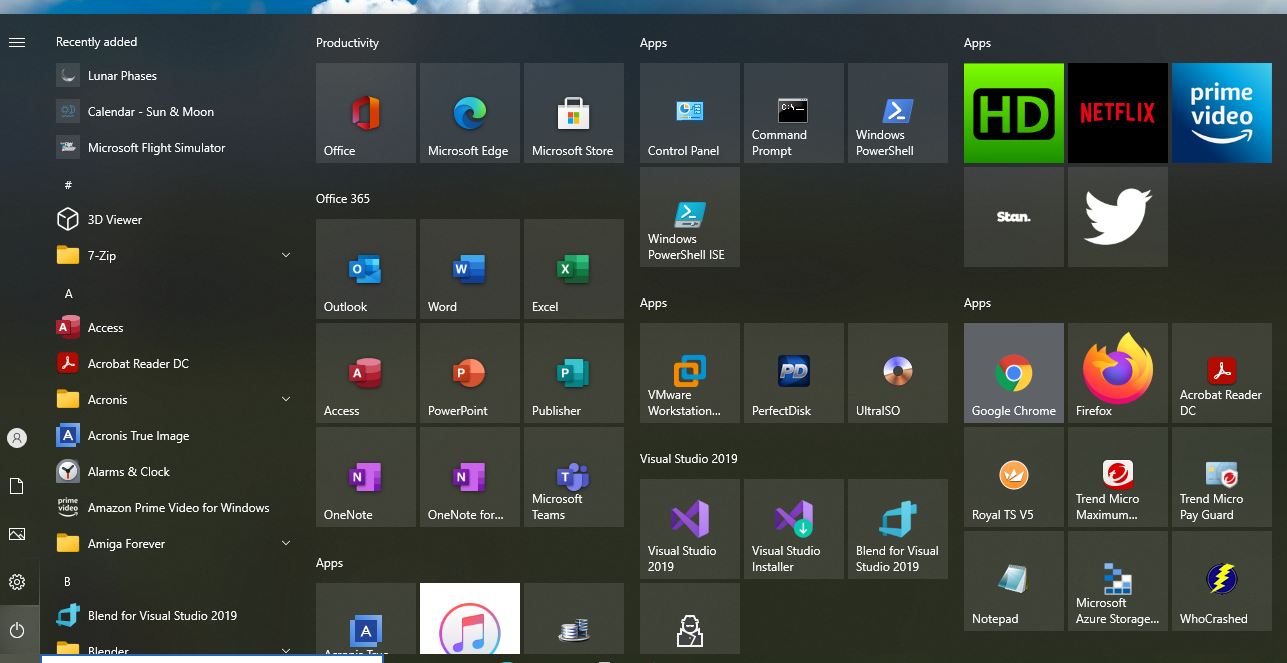Open the Visual Studio Installer tile
Image resolution: width=1287 pixels, height=663 pixels.
pyautogui.click(x=793, y=529)
